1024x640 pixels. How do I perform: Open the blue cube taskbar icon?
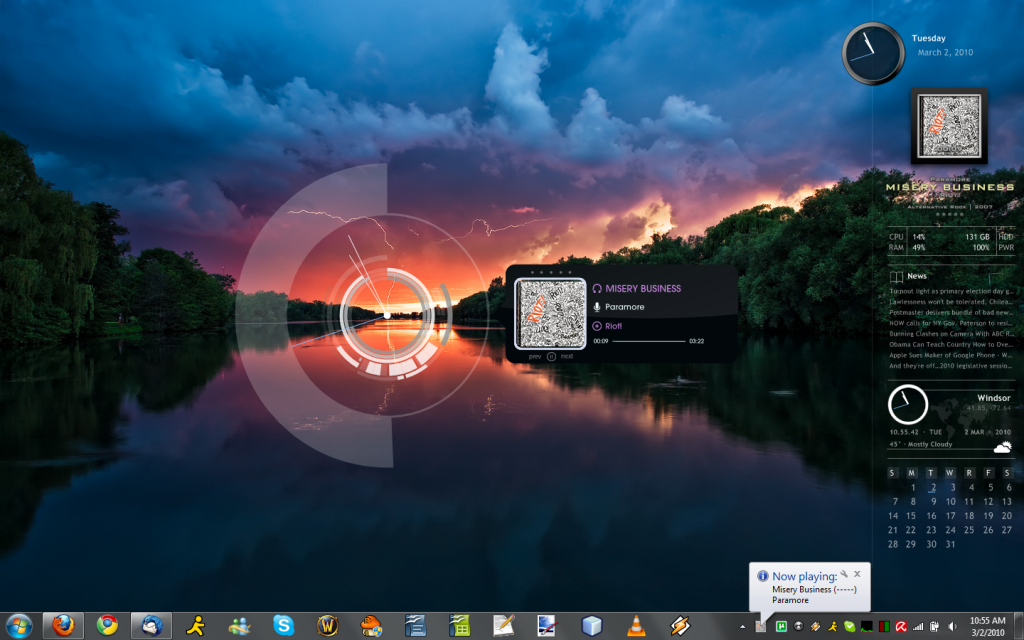point(592,626)
